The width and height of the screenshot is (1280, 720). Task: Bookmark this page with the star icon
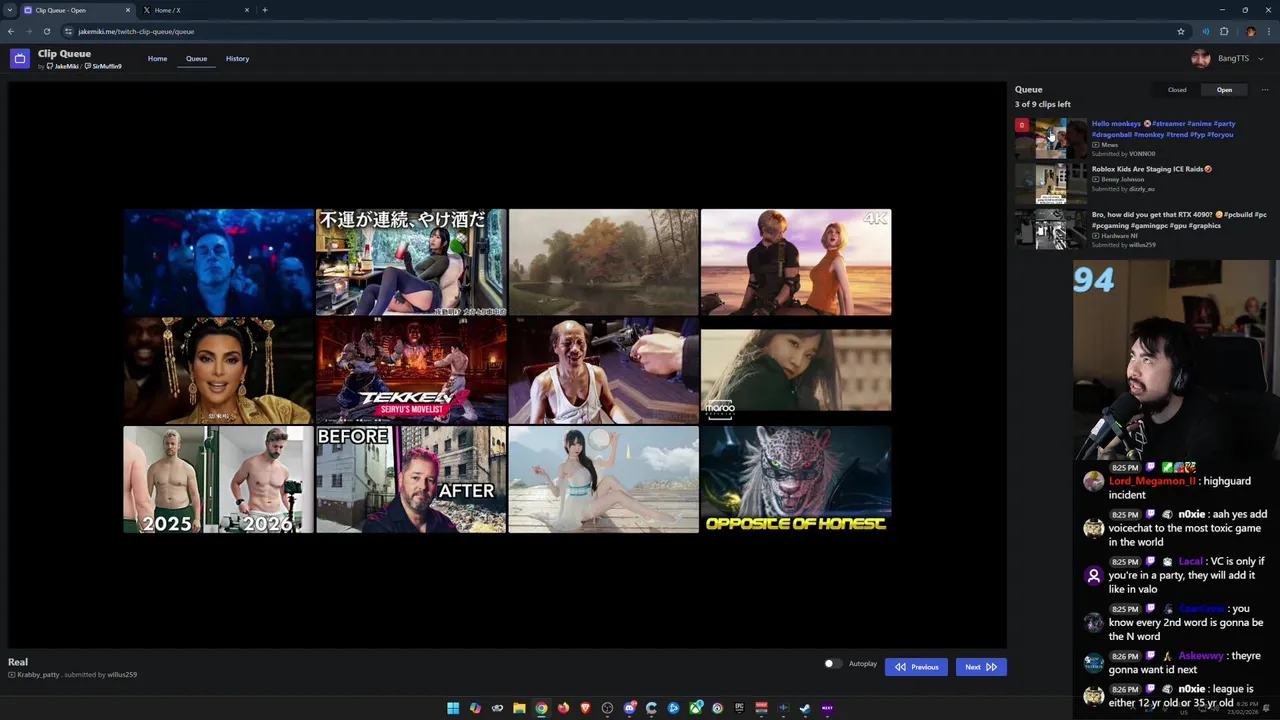(x=1181, y=31)
